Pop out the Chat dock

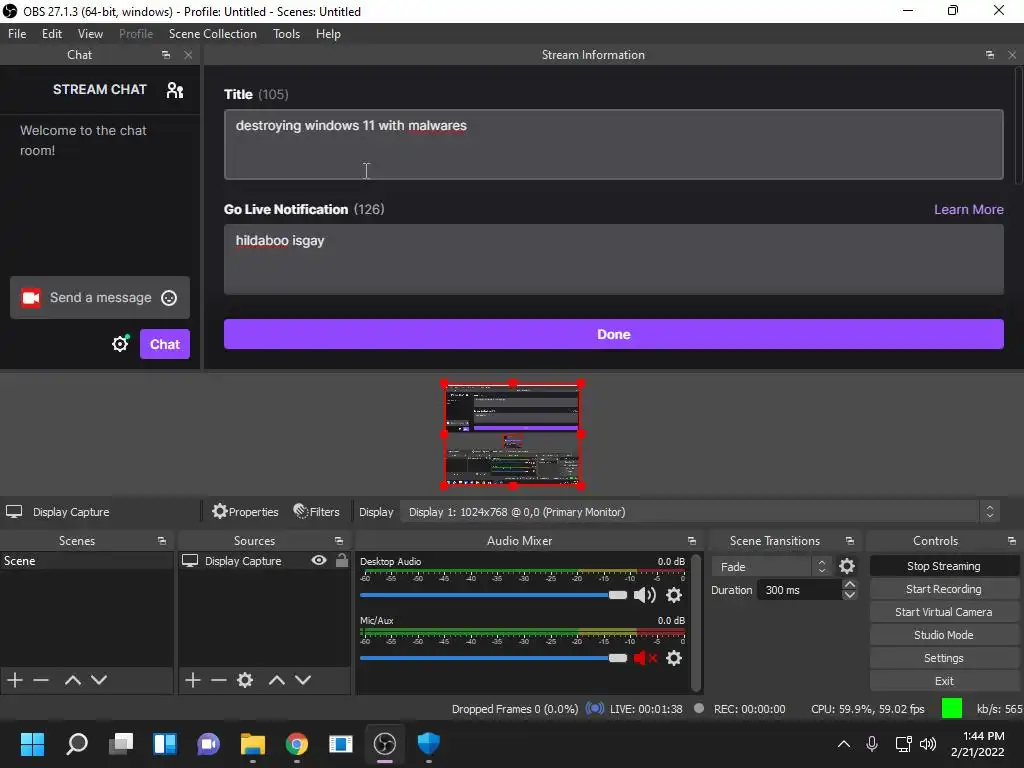pyautogui.click(x=166, y=55)
